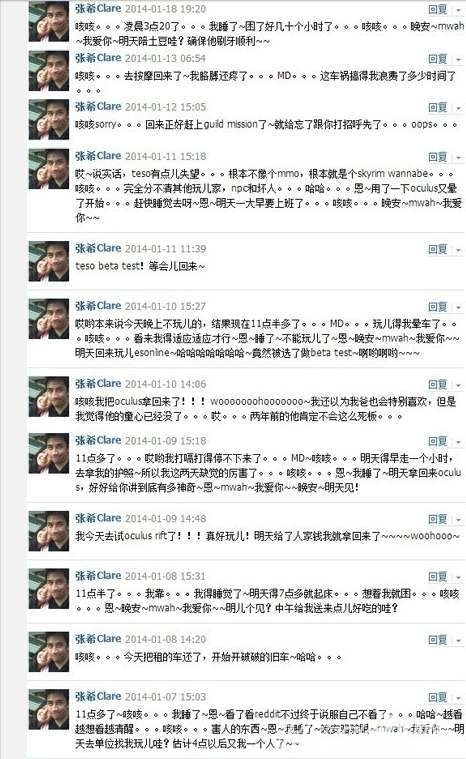Viewport: 466px width, 759px height.
Task: Open 张希Clare profile link on 2014-01-09 14:48 post
Action: coord(98,518)
